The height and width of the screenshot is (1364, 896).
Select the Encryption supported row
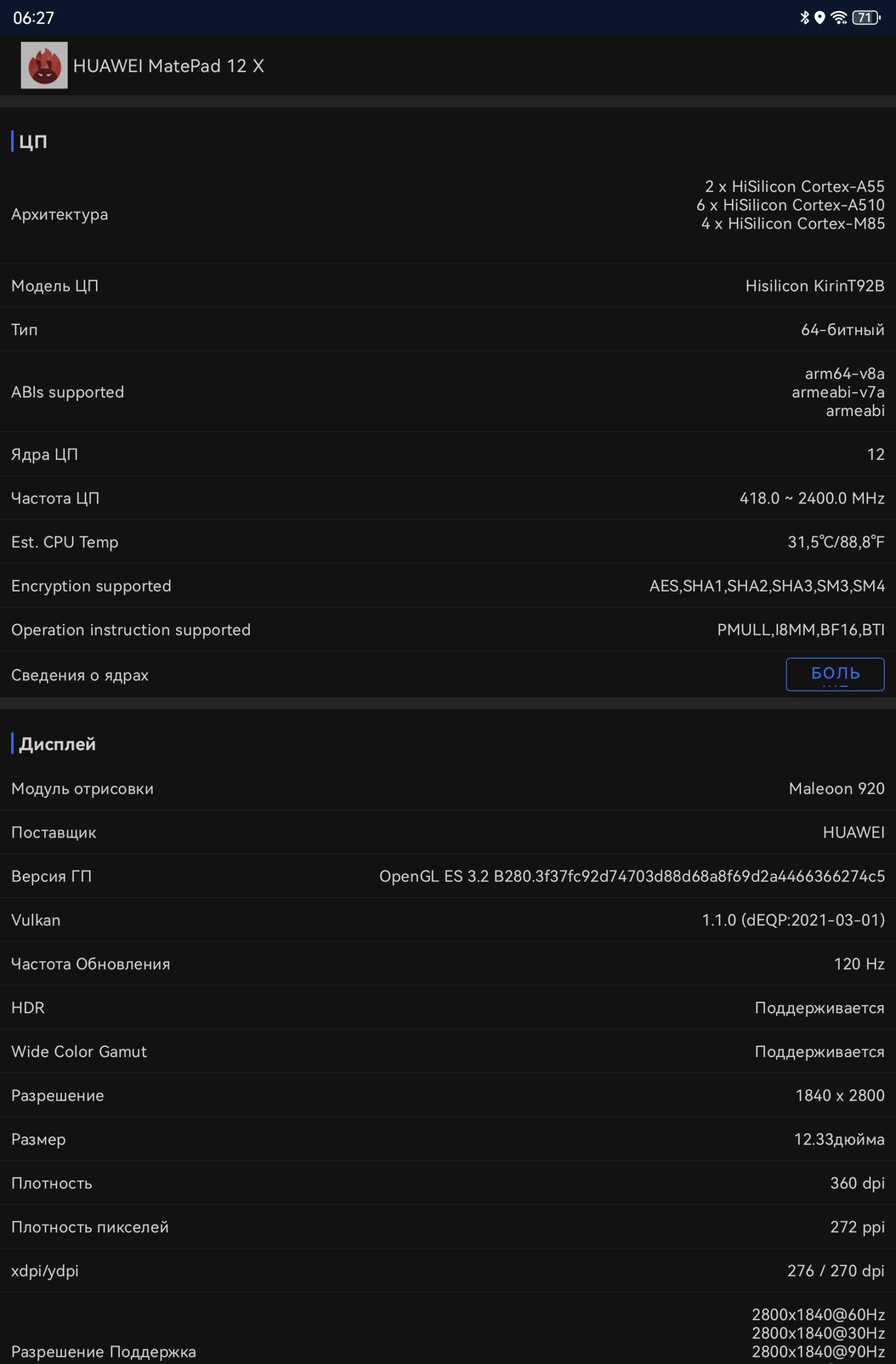coord(448,586)
